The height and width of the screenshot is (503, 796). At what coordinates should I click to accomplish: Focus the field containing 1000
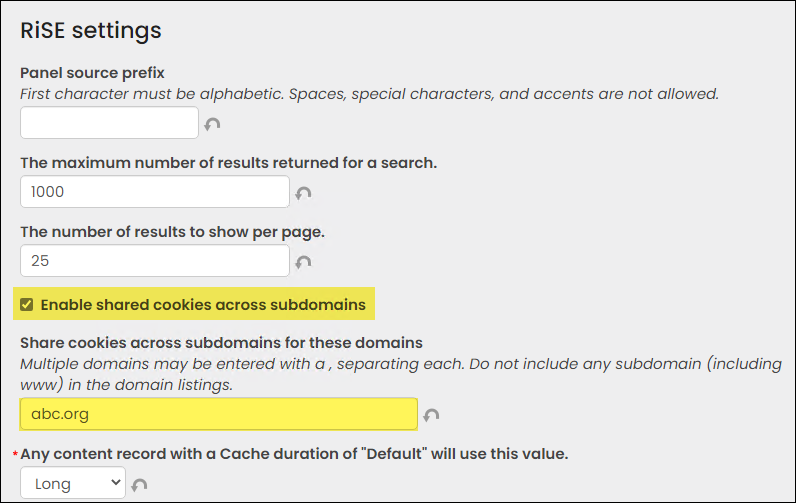155,191
